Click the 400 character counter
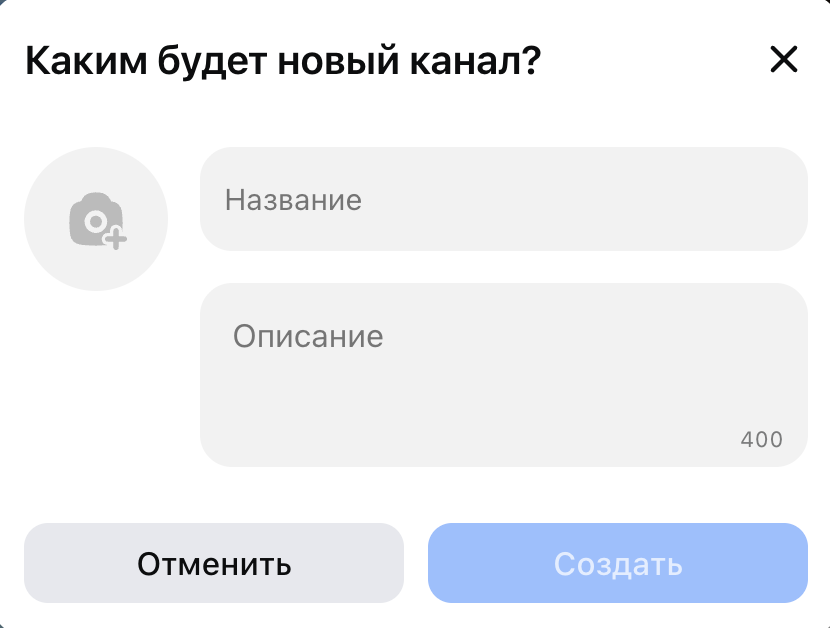This screenshot has width=830, height=628. pyautogui.click(x=762, y=440)
